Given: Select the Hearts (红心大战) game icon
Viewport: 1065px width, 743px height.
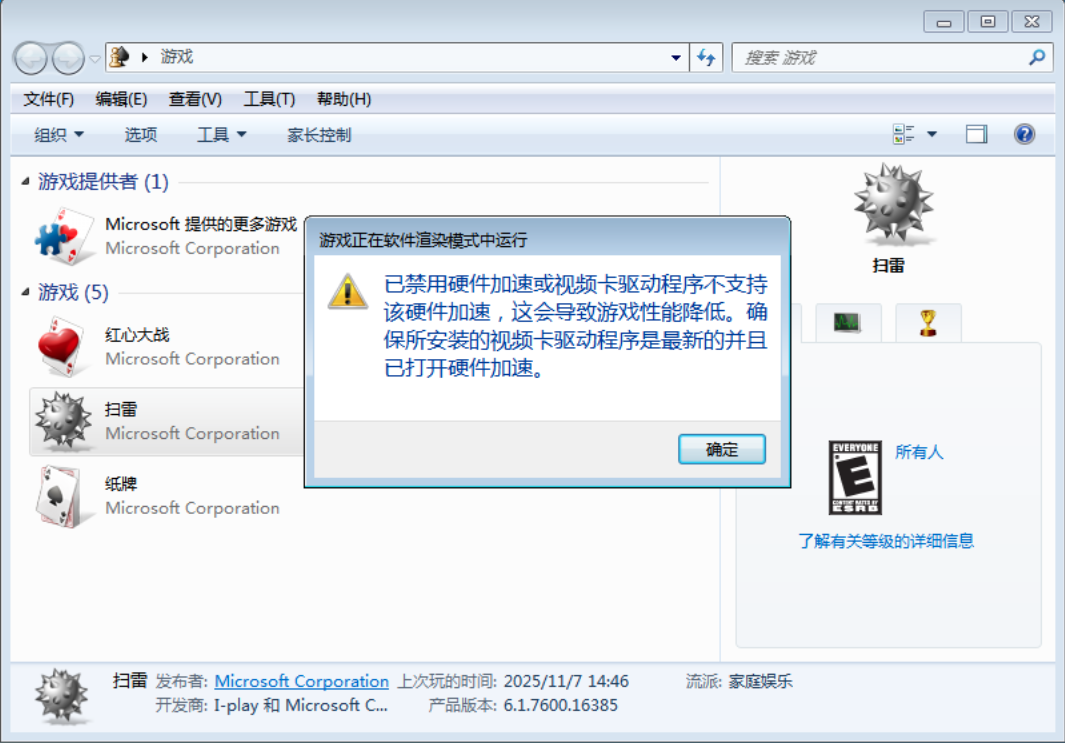Looking at the screenshot, I should [62, 346].
